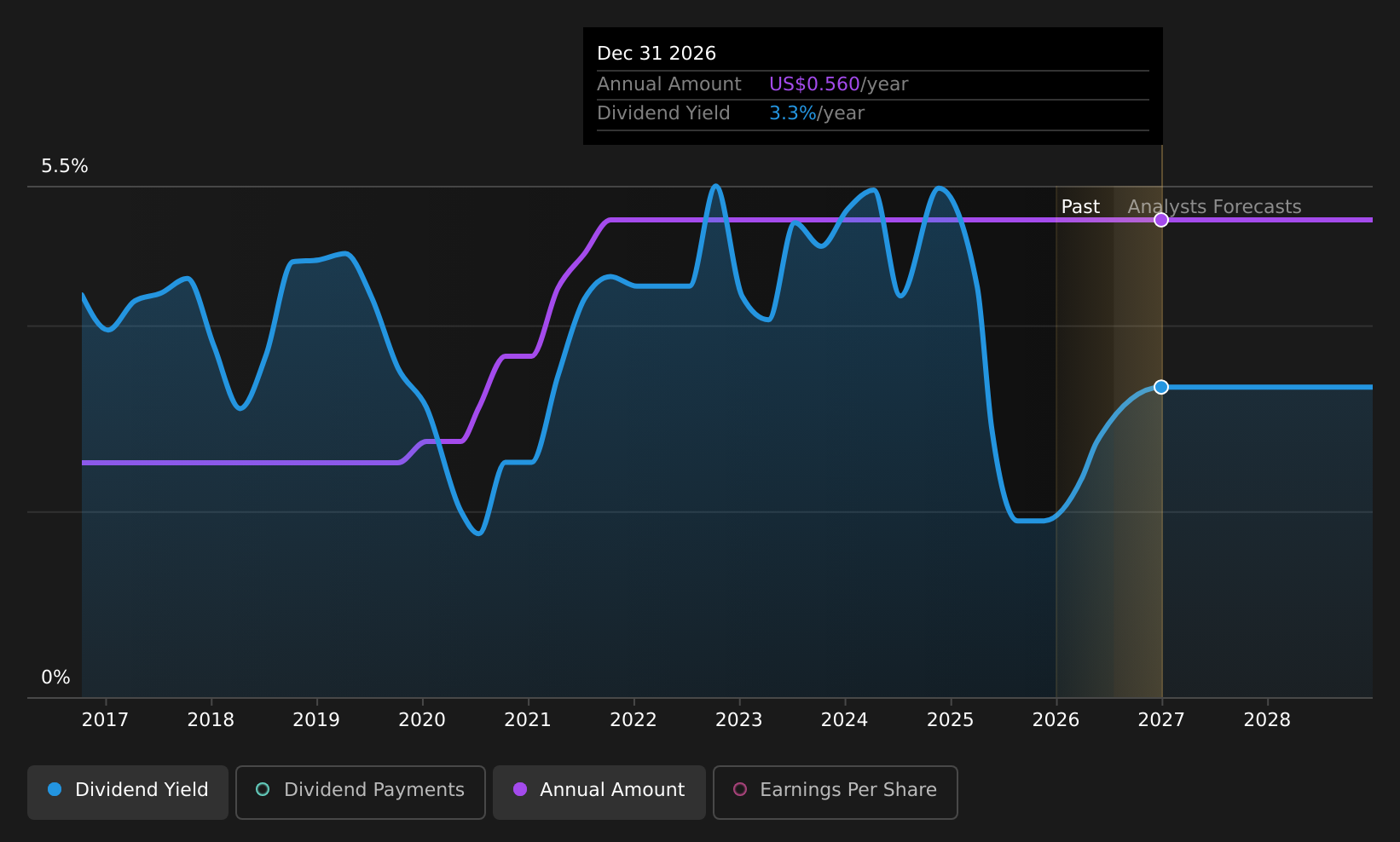Click the blue Dividend Yield legend dot
This screenshot has height=842, width=1400.
click(55, 789)
